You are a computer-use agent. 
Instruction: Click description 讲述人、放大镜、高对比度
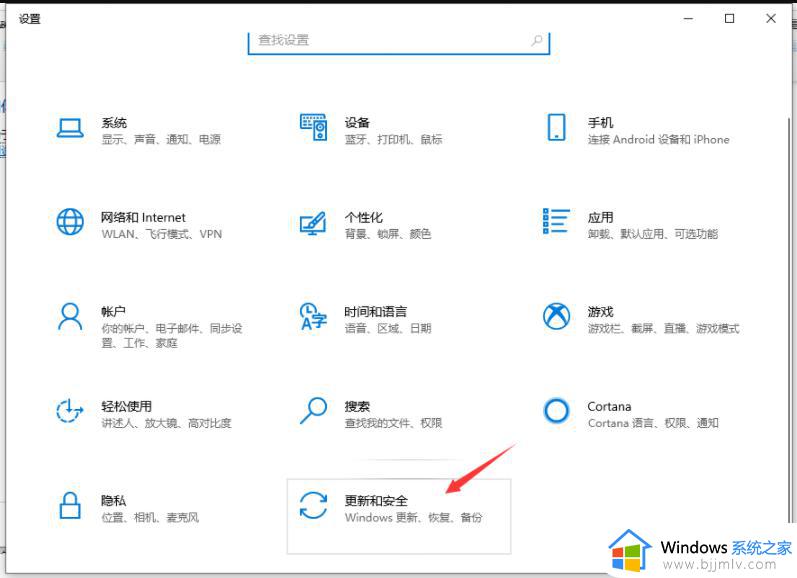tap(166, 423)
